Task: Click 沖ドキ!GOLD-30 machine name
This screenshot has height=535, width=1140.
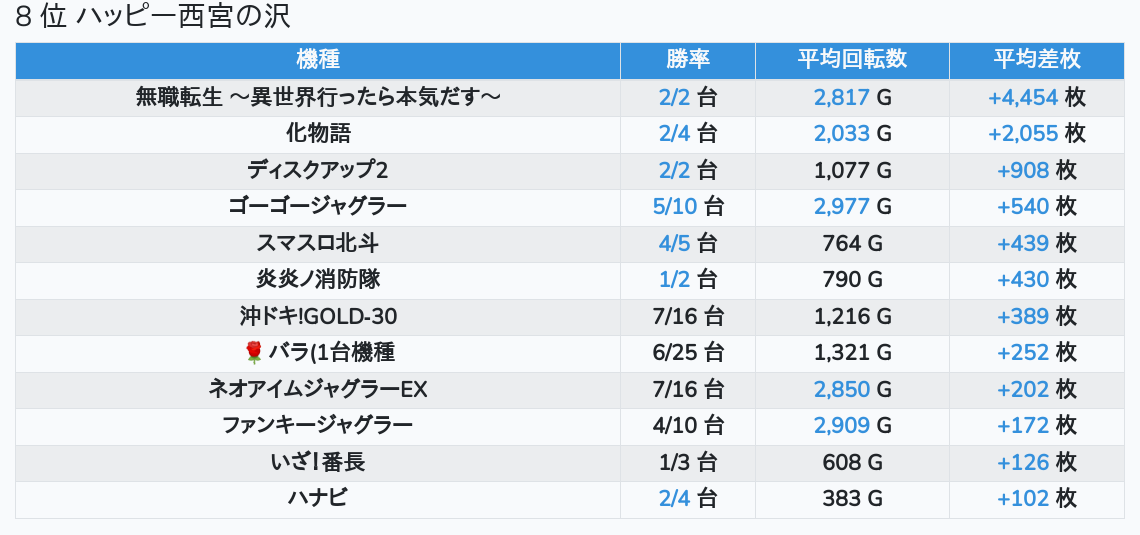Action: (318, 316)
